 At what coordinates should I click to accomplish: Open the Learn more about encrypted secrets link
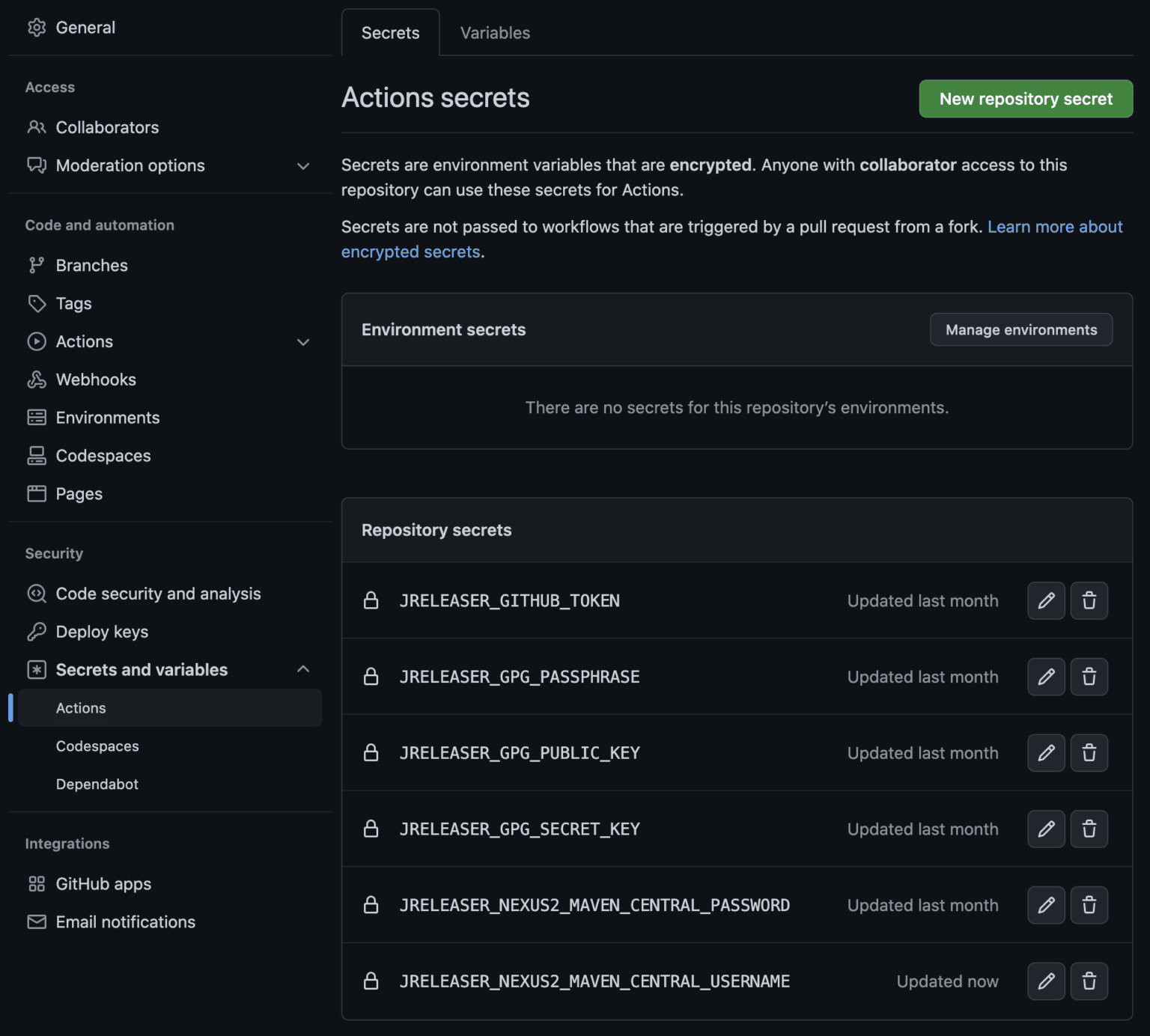[x=1055, y=227]
